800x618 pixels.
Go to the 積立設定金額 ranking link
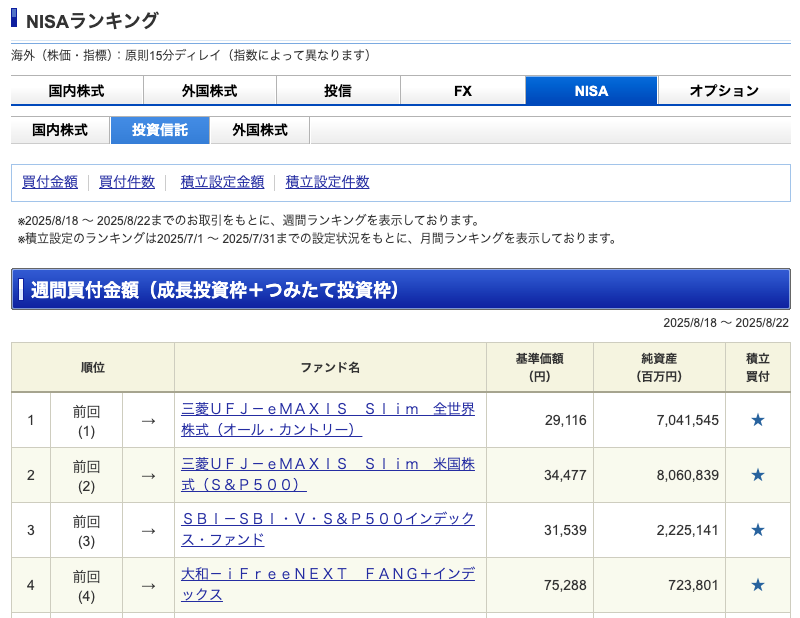pos(222,182)
